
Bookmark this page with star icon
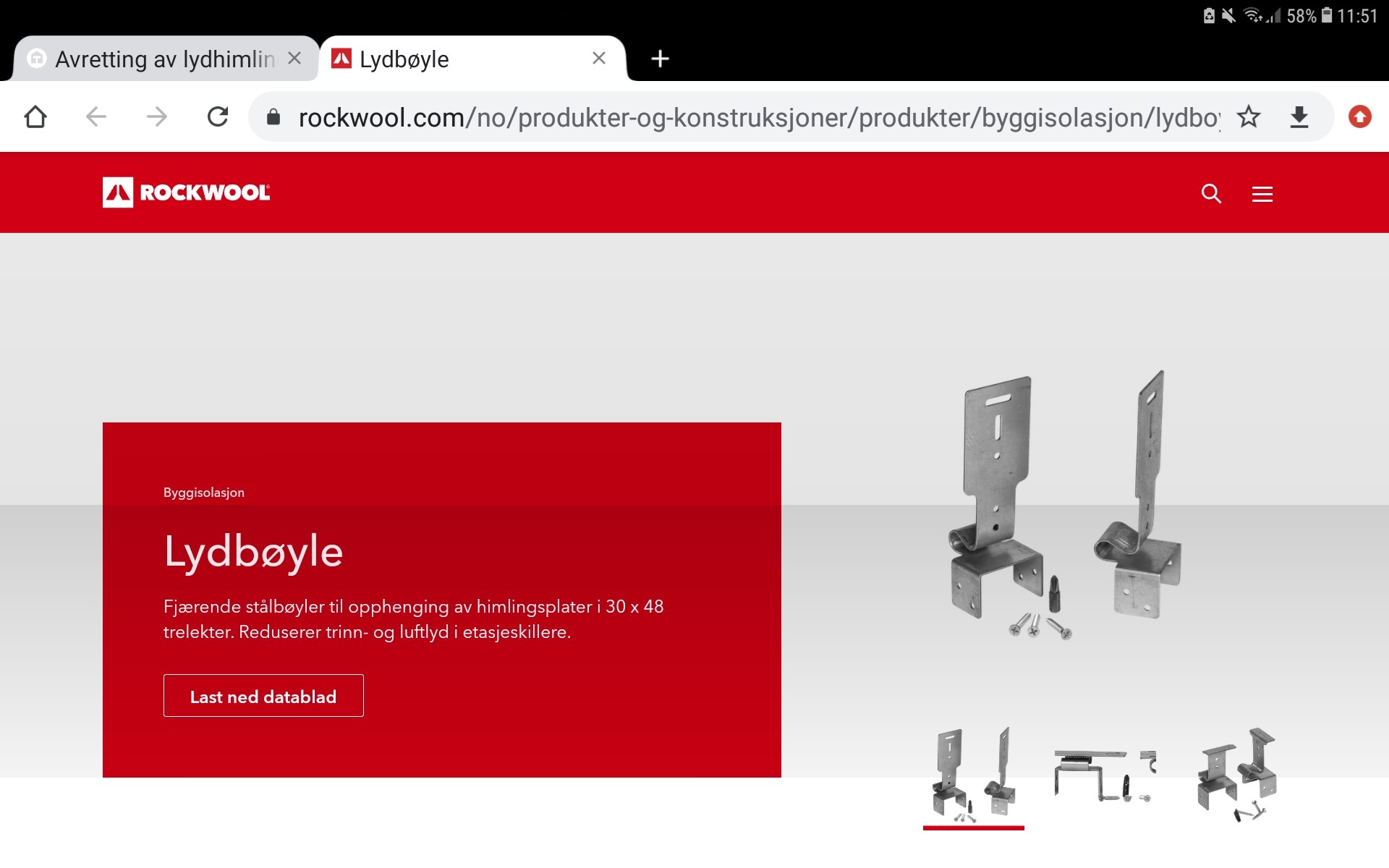[x=1249, y=116]
